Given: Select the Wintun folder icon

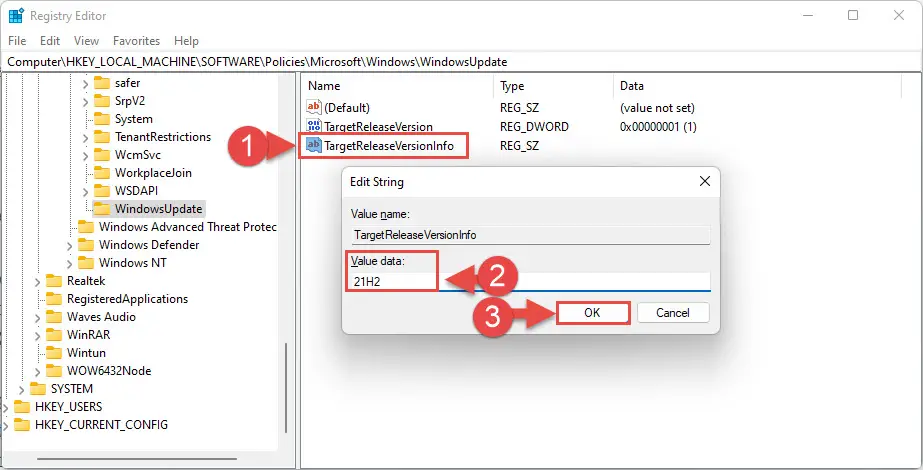Looking at the screenshot, I should (54, 352).
